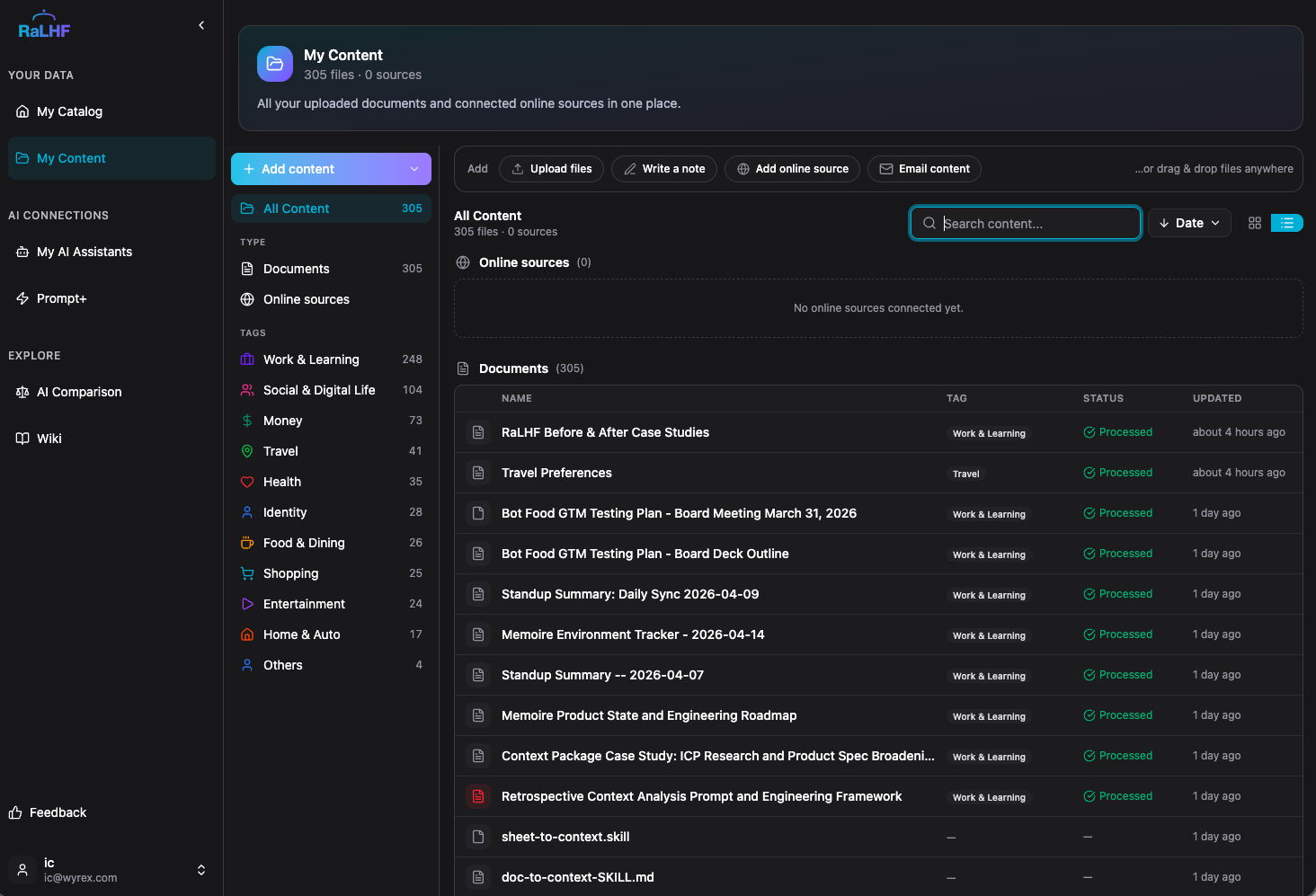Filter by Documents type
Viewport: 1316px width, 896px height.
(331, 269)
